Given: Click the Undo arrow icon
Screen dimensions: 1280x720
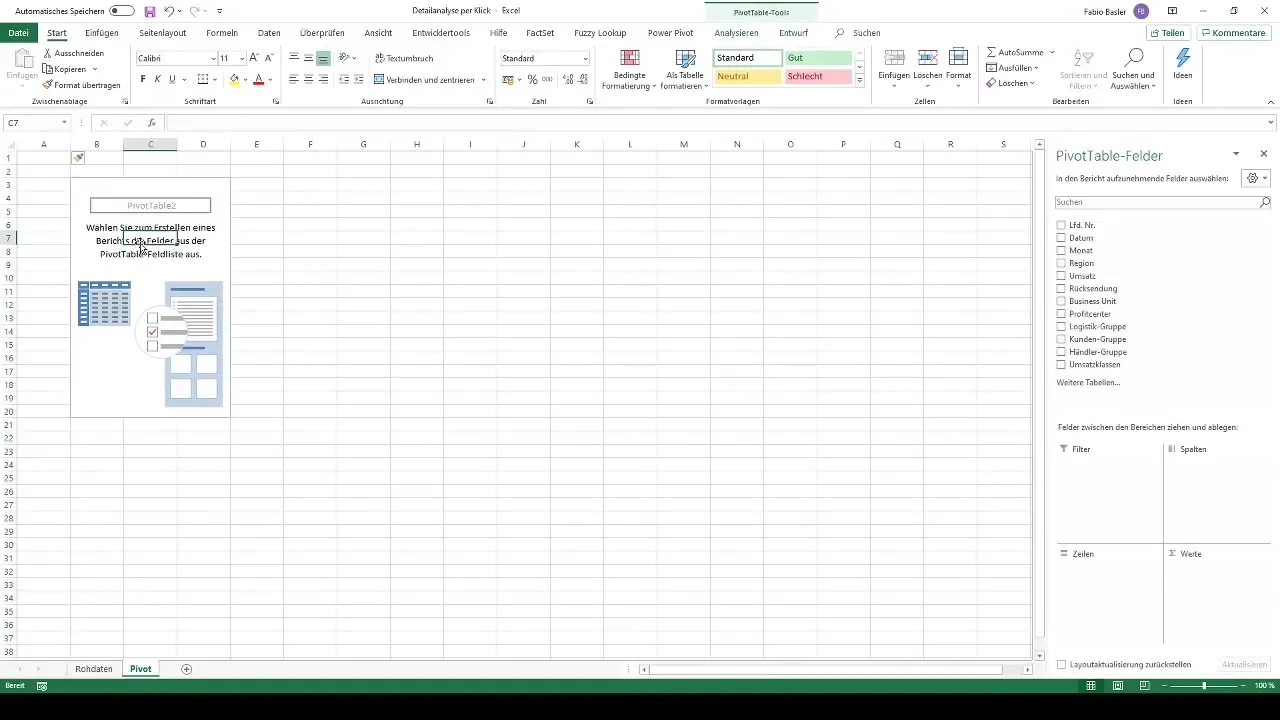Looking at the screenshot, I should pyautogui.click(x=169, y=11).
